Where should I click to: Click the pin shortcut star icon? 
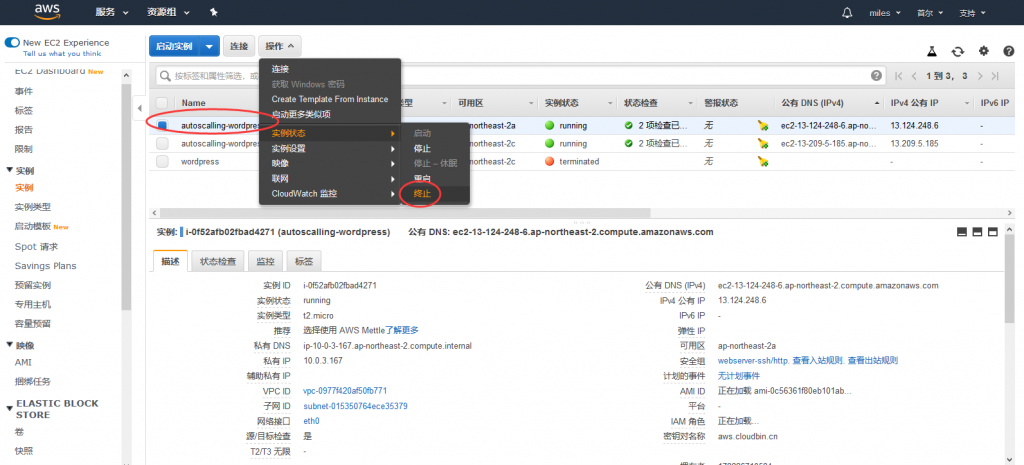point(214,12)
